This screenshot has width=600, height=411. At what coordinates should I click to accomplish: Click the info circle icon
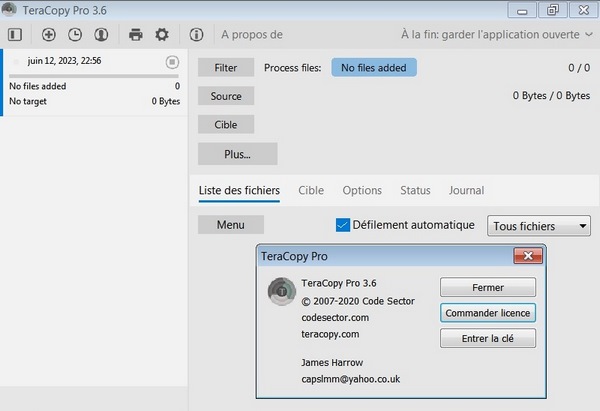[x=196, y=35]
